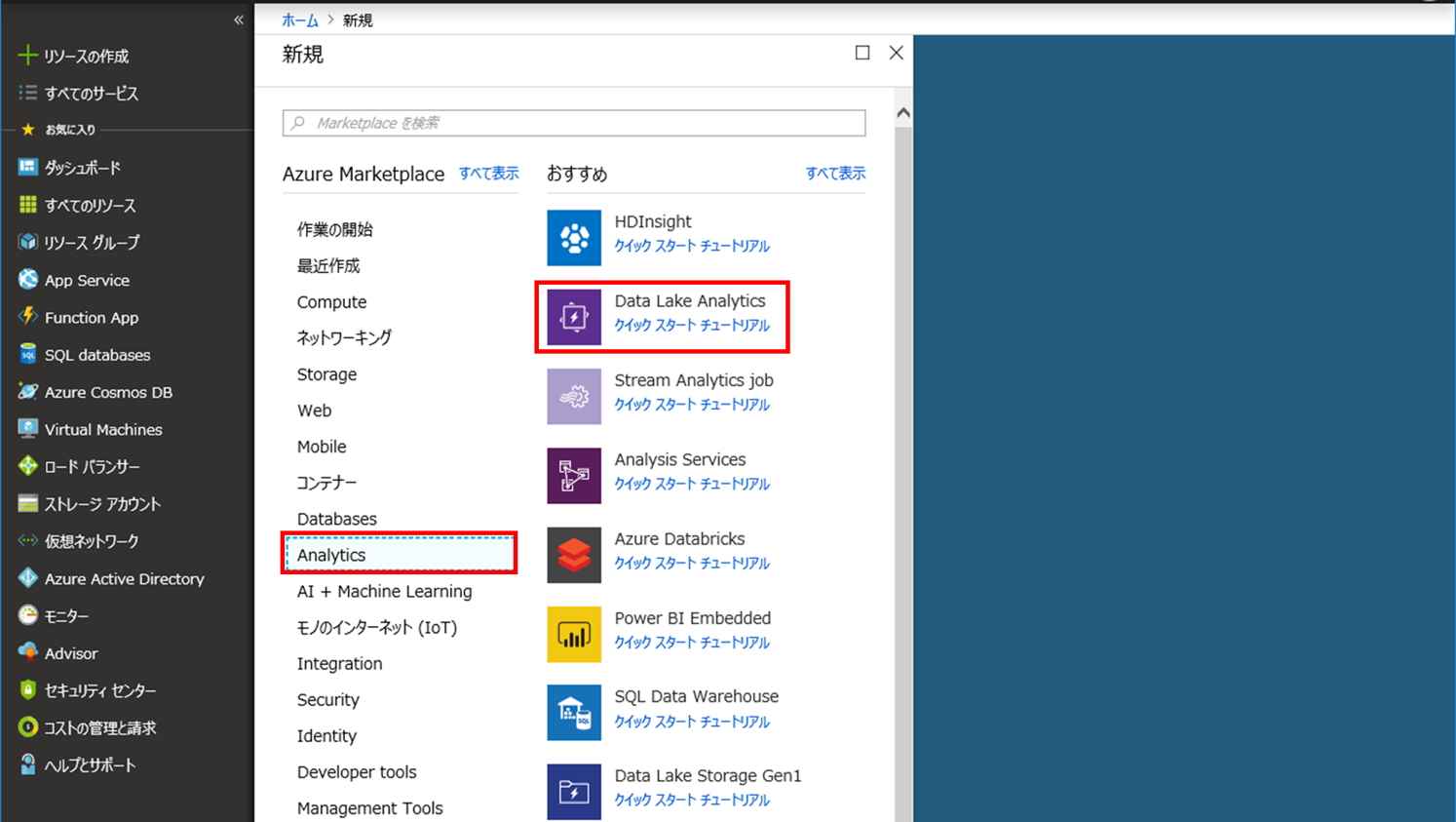The height and width of the screenshot is (822, 1456).
Task: Click the Stream Analytics job icon
Action: [574, 396]
